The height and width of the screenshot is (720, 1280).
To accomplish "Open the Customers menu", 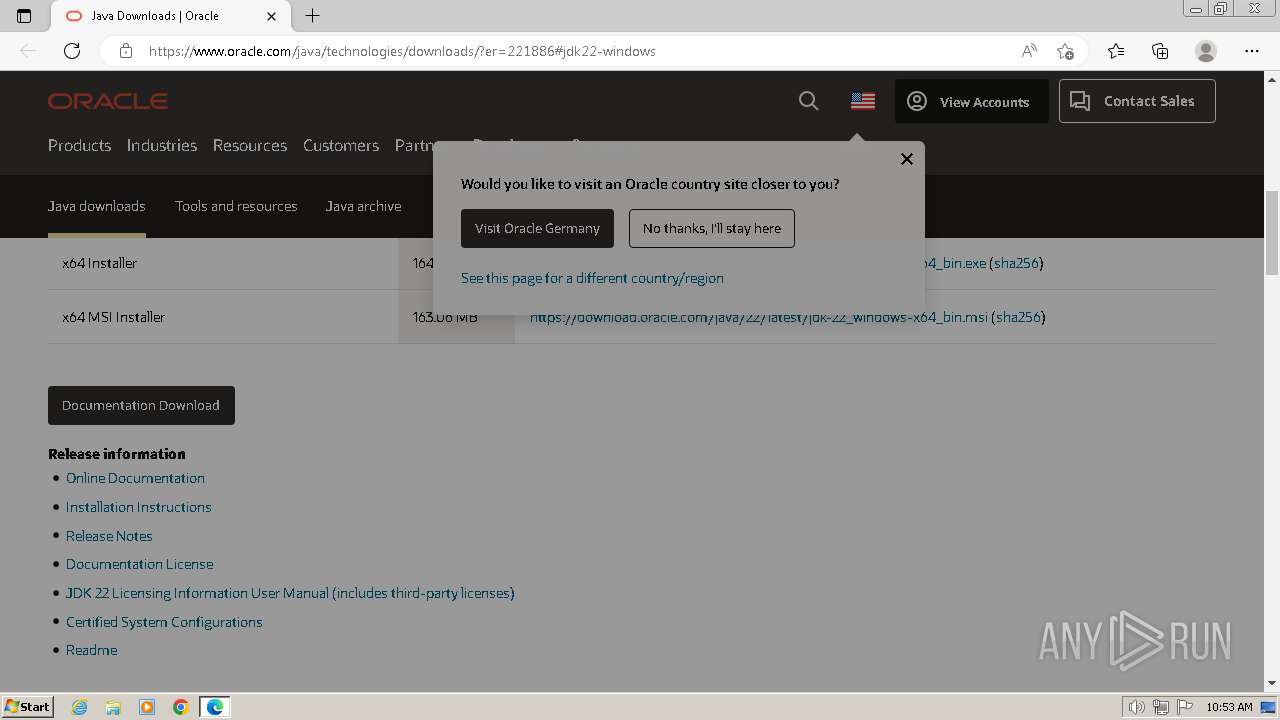I will [341, 145].
